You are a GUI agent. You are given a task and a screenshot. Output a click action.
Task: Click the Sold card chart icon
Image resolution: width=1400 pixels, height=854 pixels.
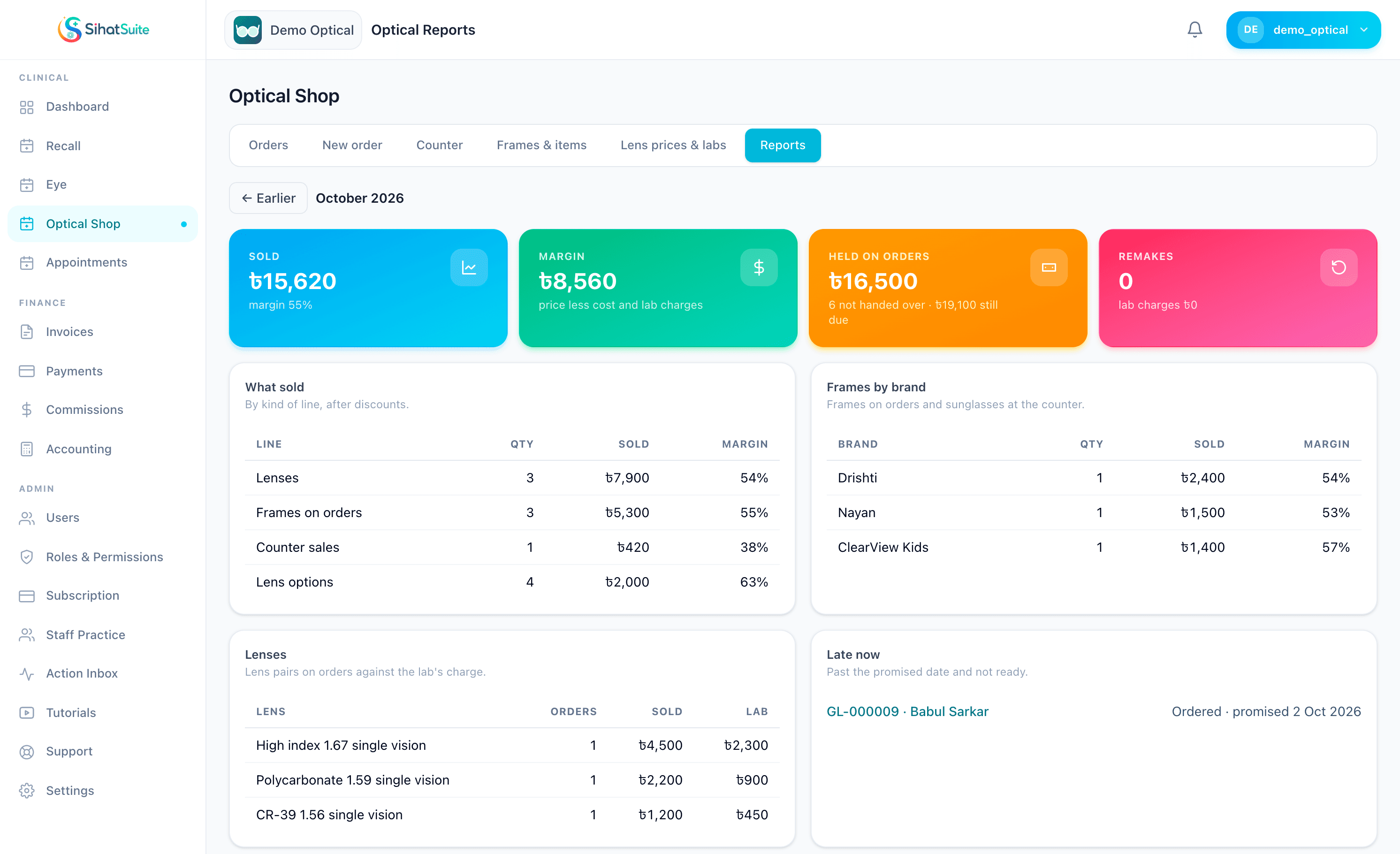[469, 267]
